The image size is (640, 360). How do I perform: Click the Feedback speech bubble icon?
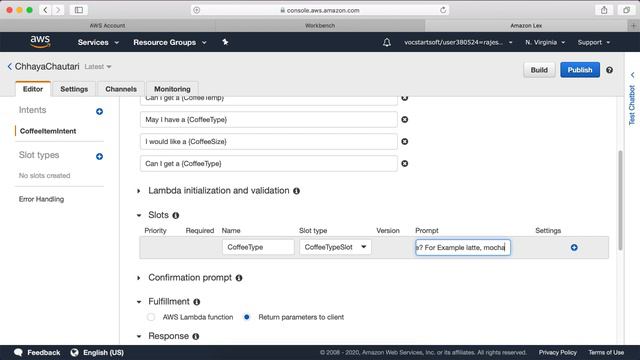click(x=18, y=352)
